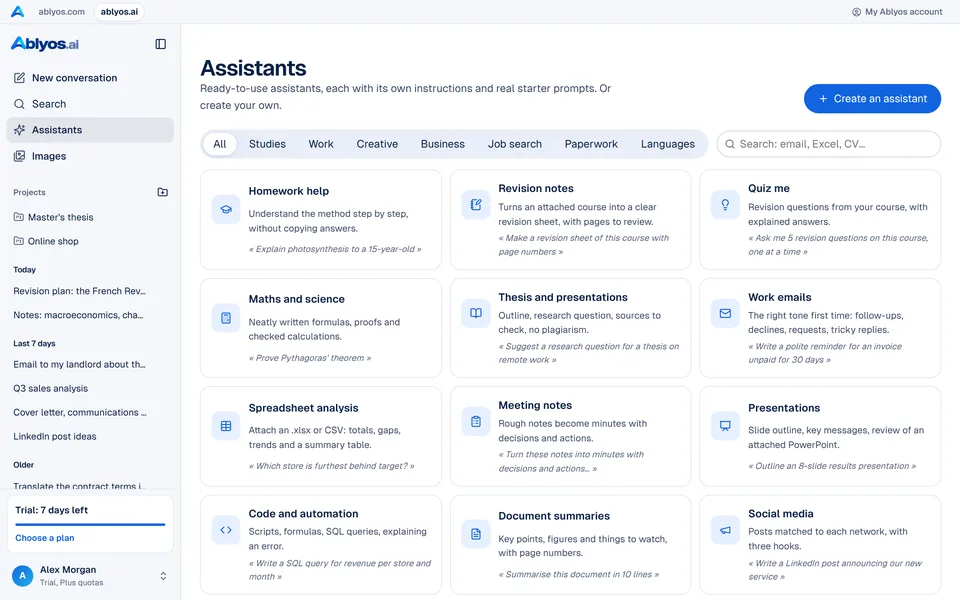Click Create an assistant button

click(x=872, y=99)
